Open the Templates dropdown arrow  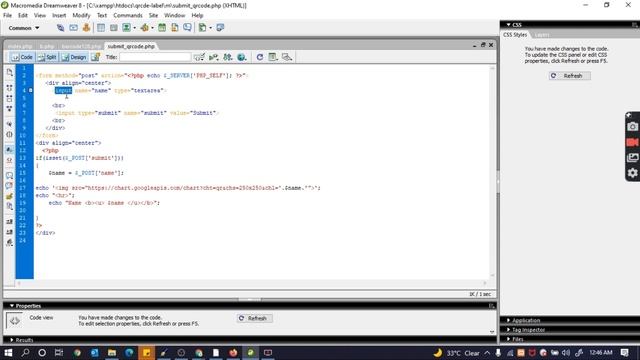coord(210,28)
